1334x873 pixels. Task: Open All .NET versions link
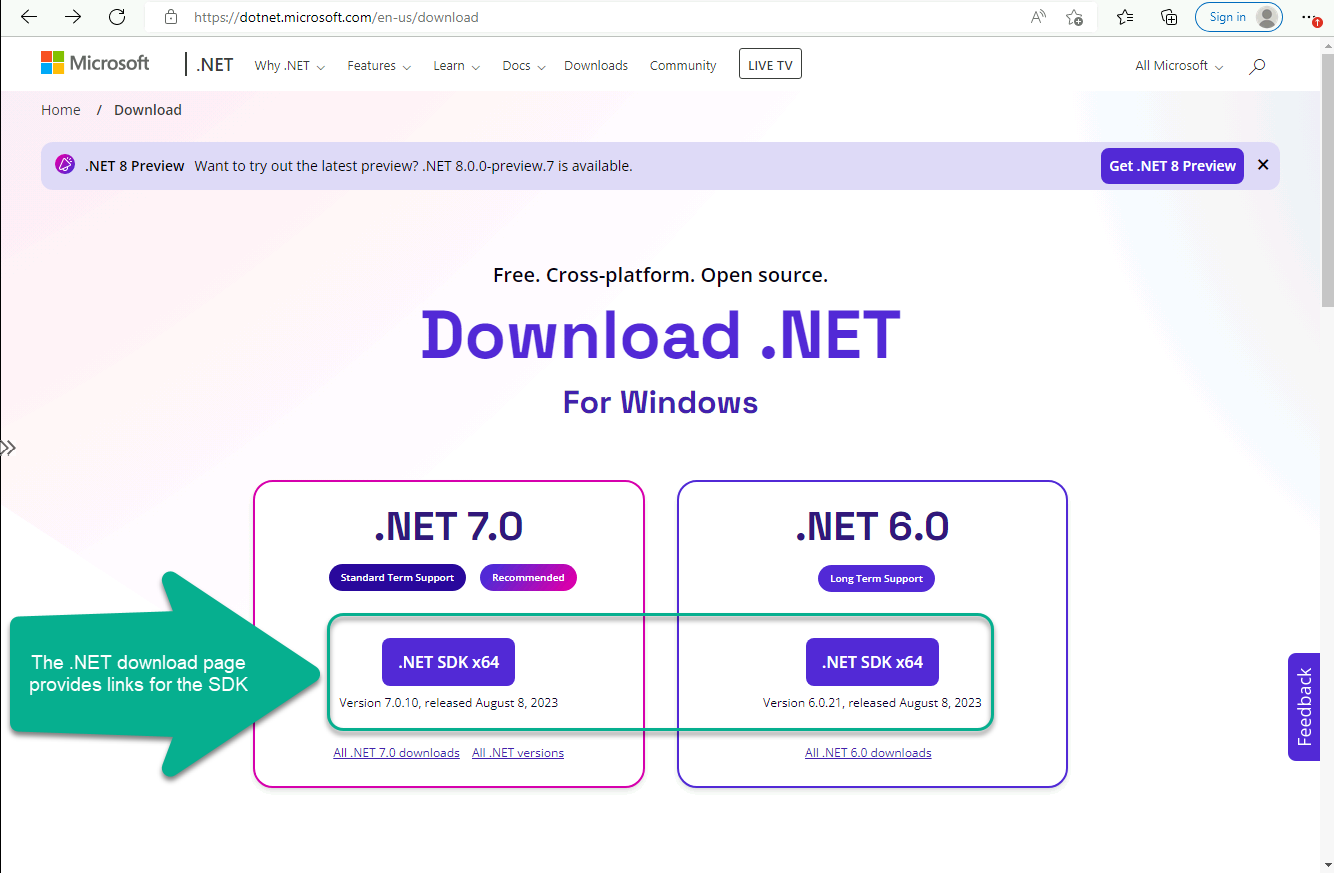pos(518,753)
